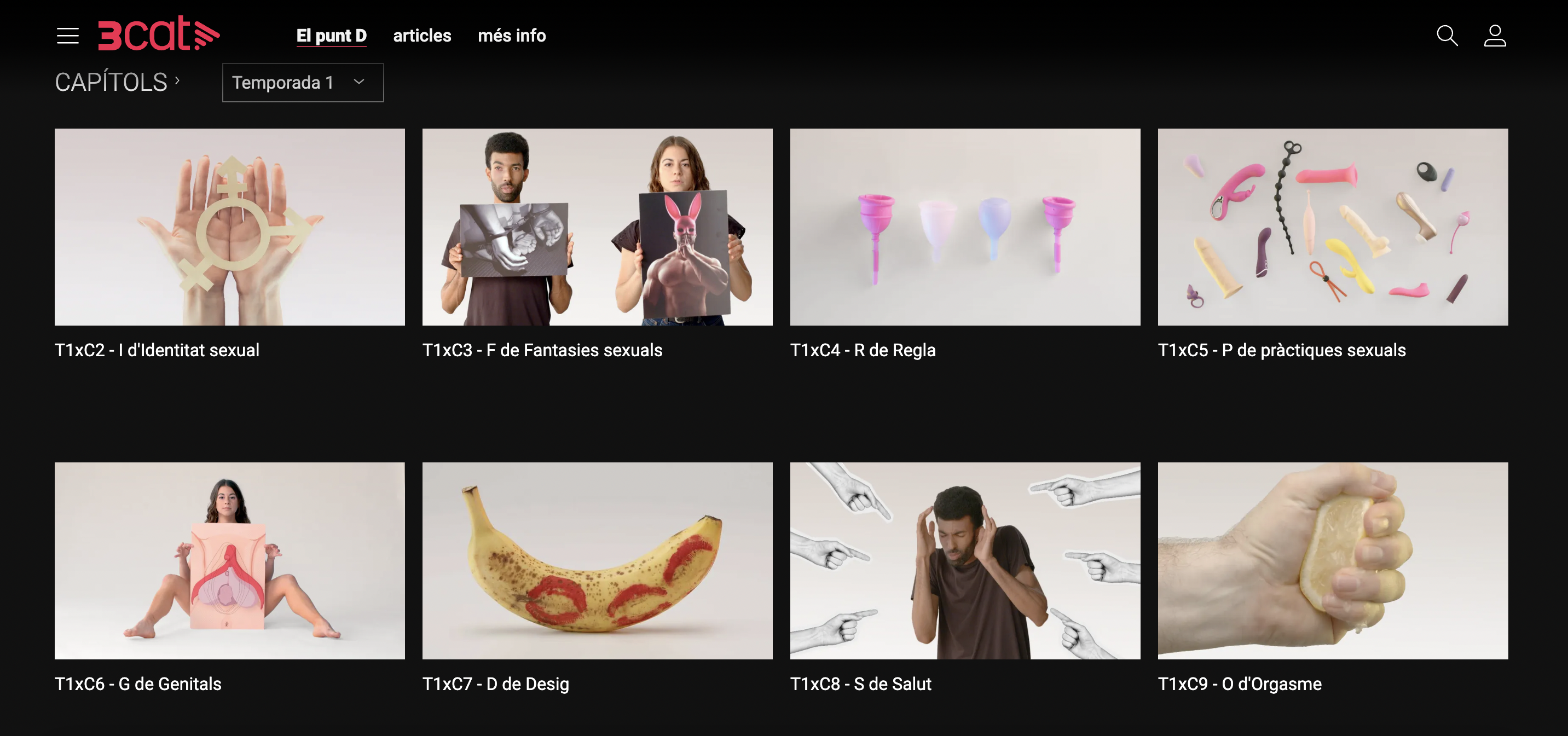Play the menstrual cups episode thumbnail
Screen dimensions: 1568x736
pyautogui.click(x=965, y=227)
